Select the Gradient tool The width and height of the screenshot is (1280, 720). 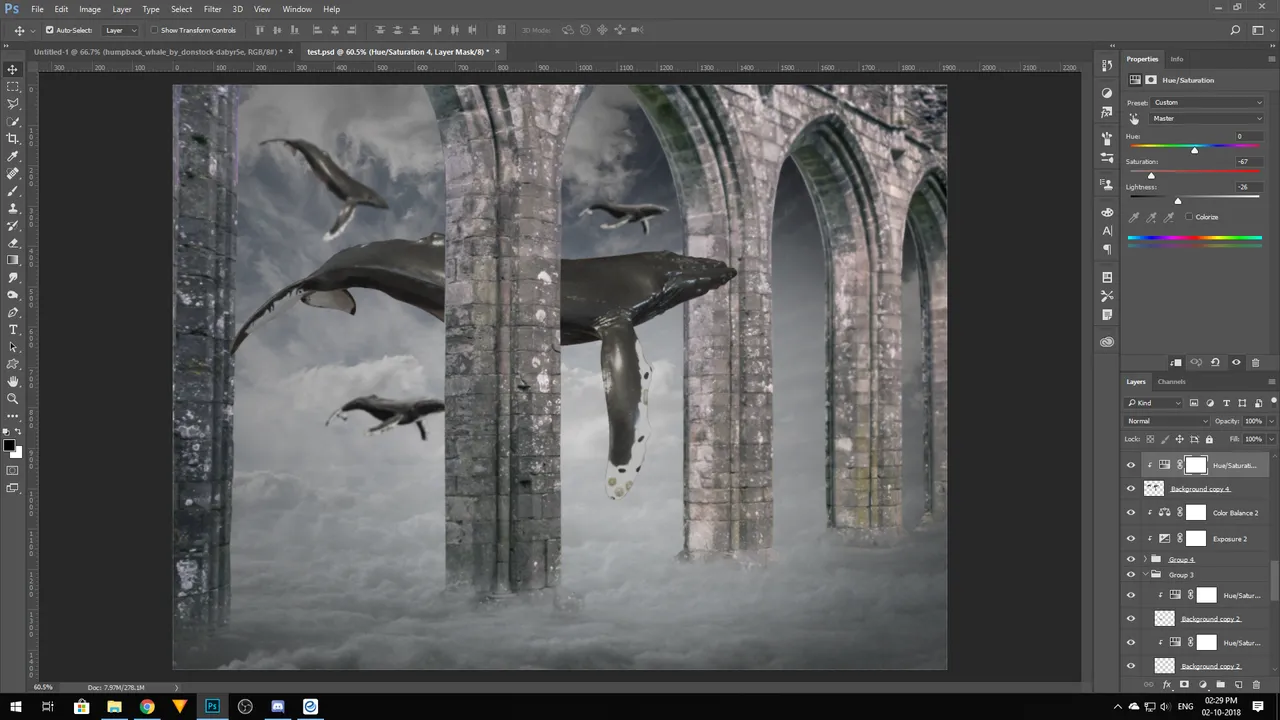click(13, 260)
